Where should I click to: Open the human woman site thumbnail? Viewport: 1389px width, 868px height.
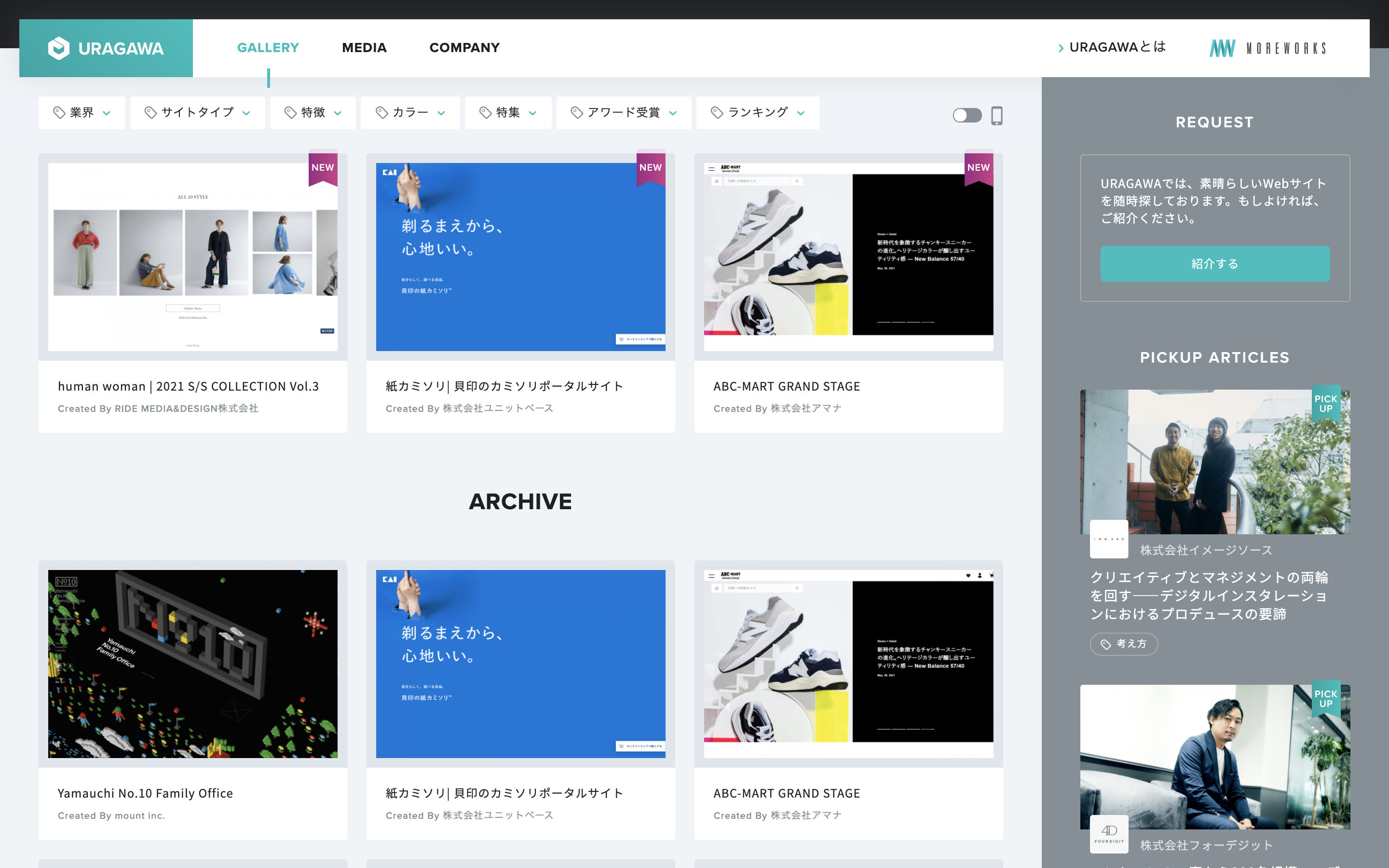pyautogui.click(x=193, y=257)
